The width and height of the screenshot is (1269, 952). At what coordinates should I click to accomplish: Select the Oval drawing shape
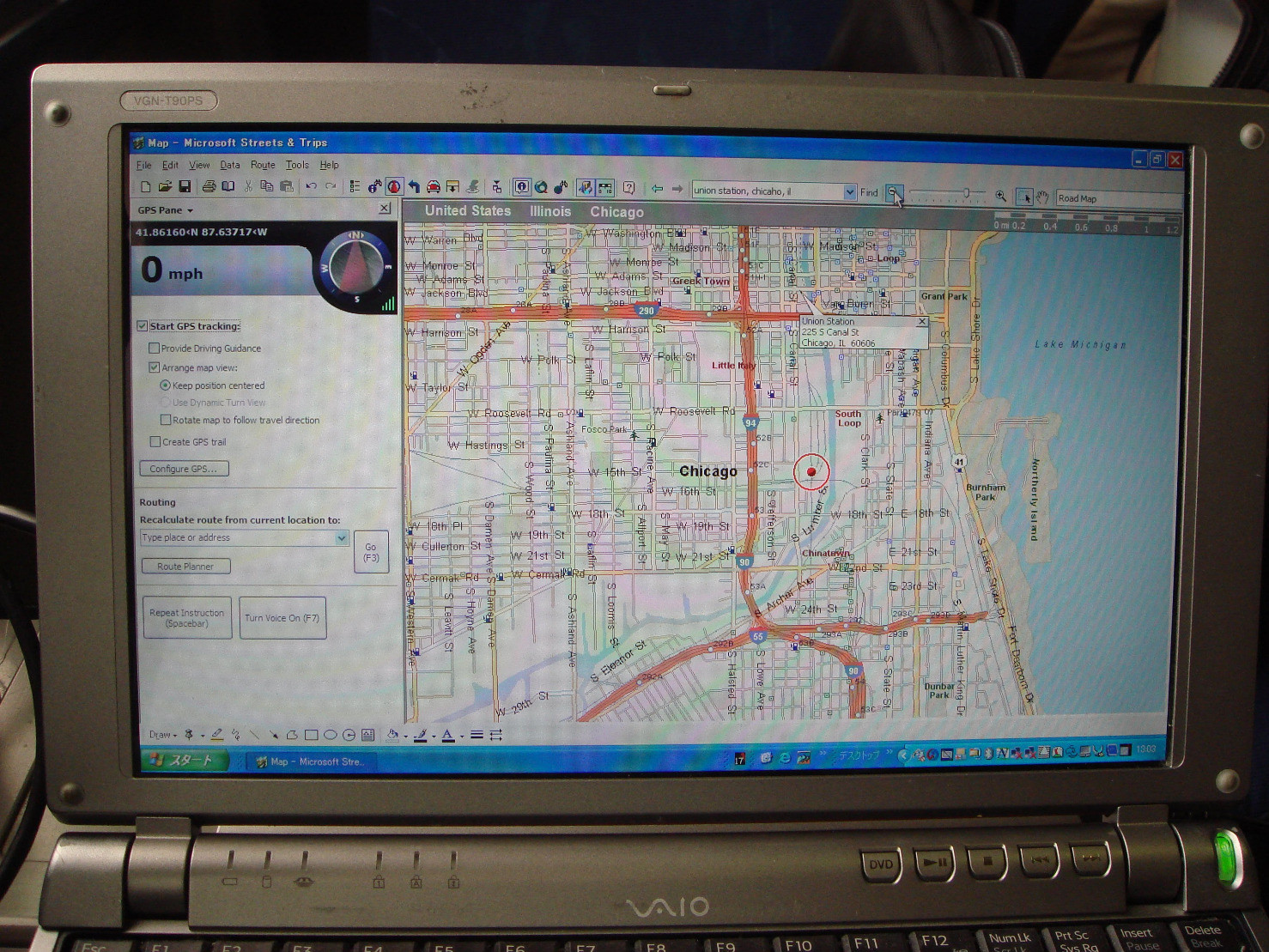(331, 735)
